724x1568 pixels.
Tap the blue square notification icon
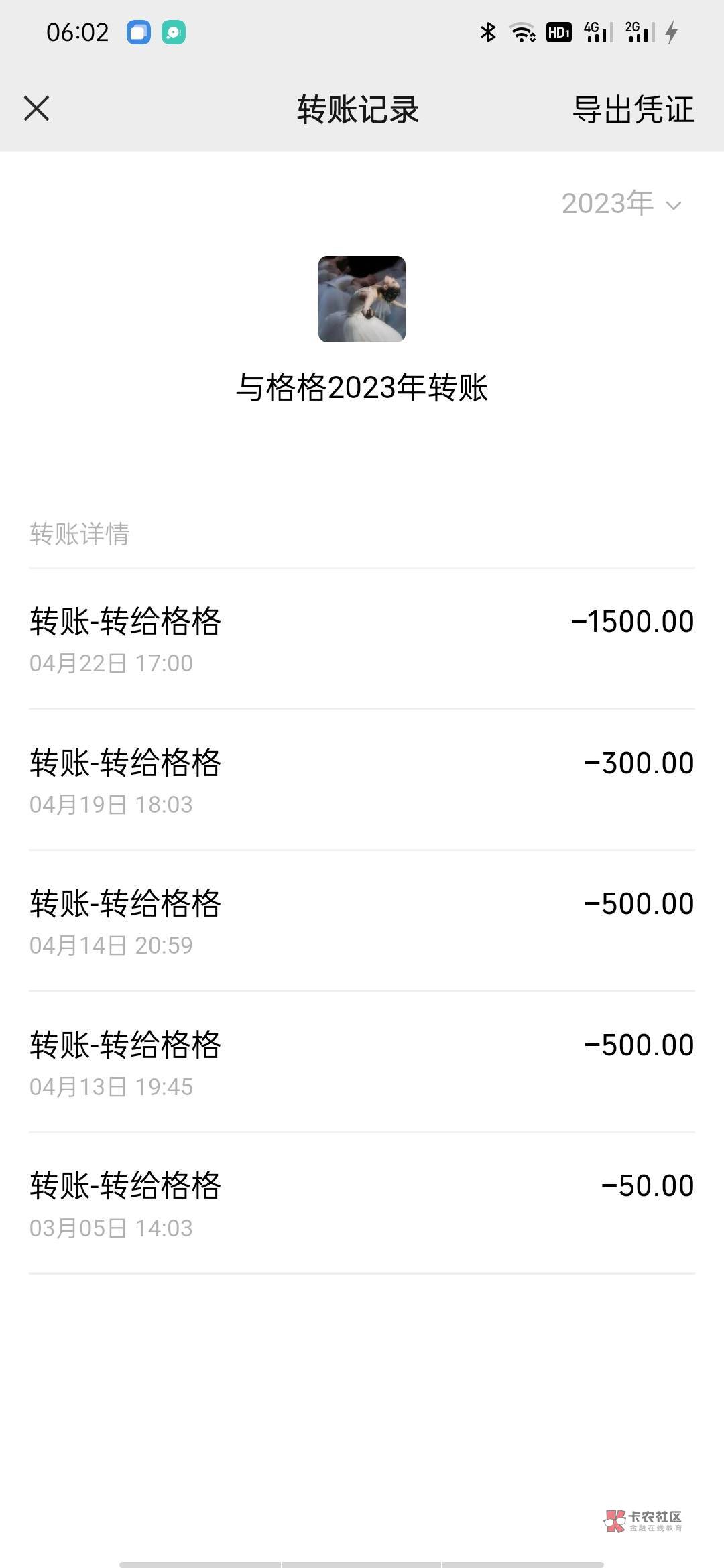click(139, 32)
